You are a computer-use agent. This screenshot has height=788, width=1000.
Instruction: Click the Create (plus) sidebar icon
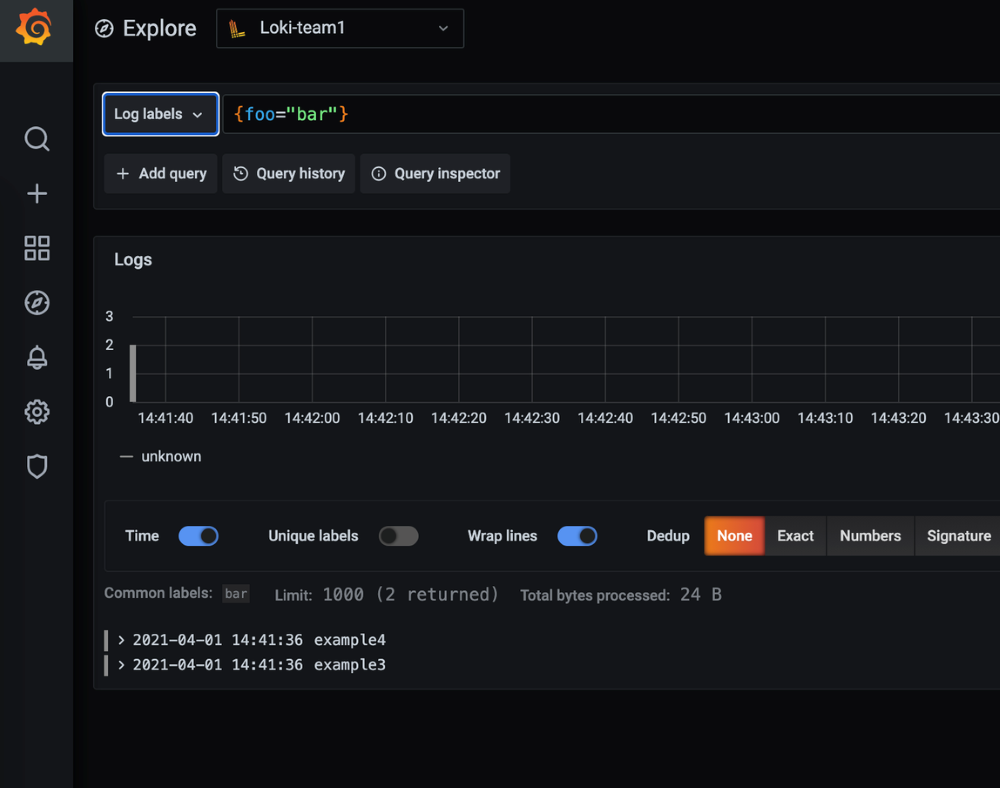click(x=36, y=193)
